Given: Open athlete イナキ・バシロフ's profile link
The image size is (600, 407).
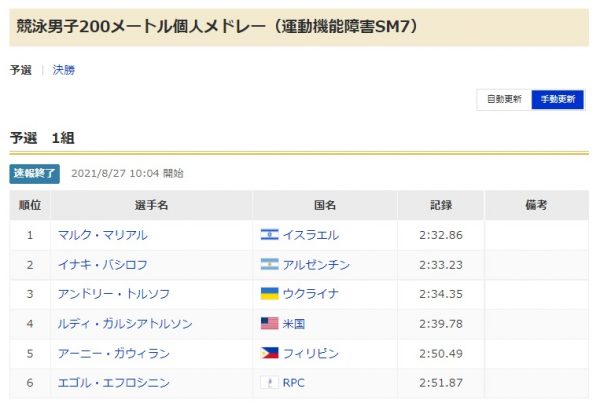Looking at the screenshot, I should coord(102,265).
